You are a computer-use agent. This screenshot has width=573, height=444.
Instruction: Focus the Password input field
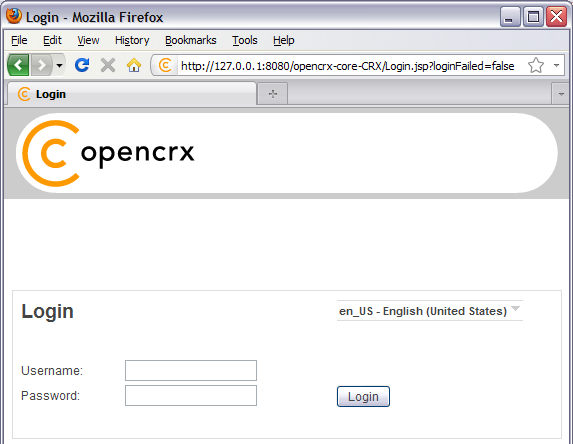tap(191, 395)
